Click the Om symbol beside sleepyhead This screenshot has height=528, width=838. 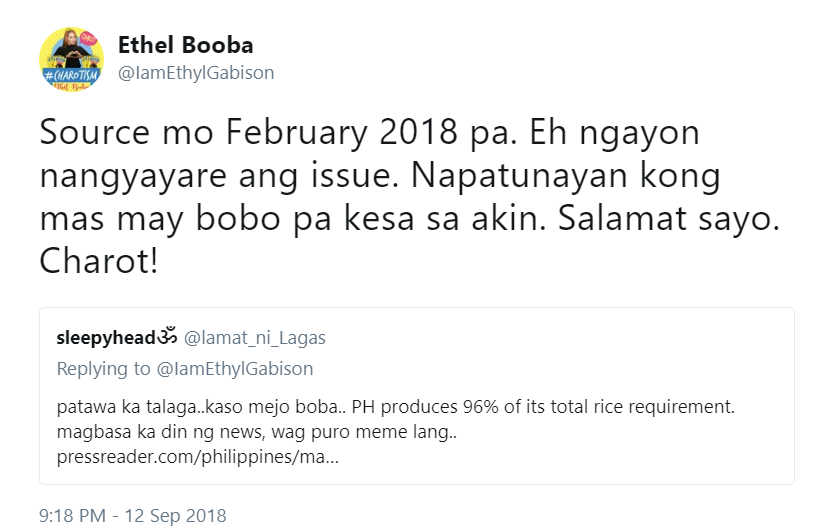coord(165,338)
